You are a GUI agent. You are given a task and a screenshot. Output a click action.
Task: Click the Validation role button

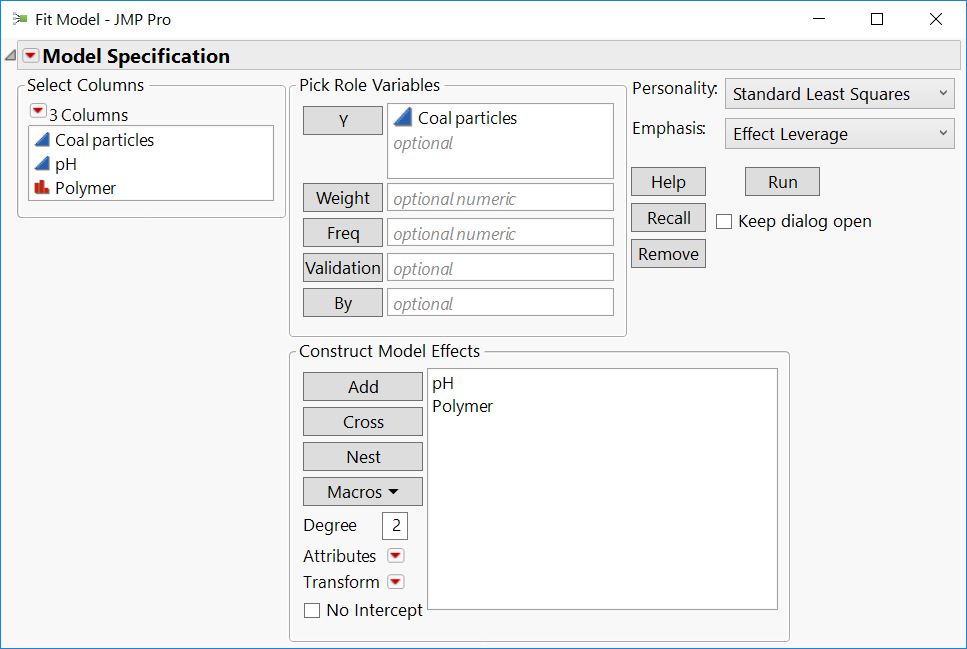click(x=342, y=268)
